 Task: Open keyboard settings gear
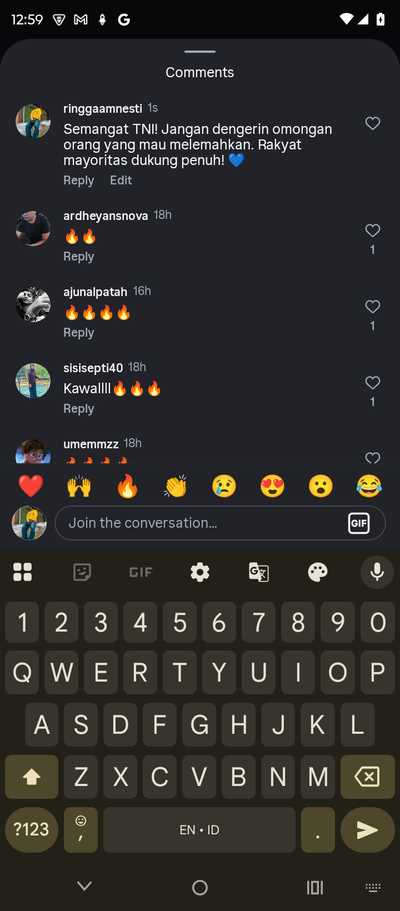click(200, 573)
